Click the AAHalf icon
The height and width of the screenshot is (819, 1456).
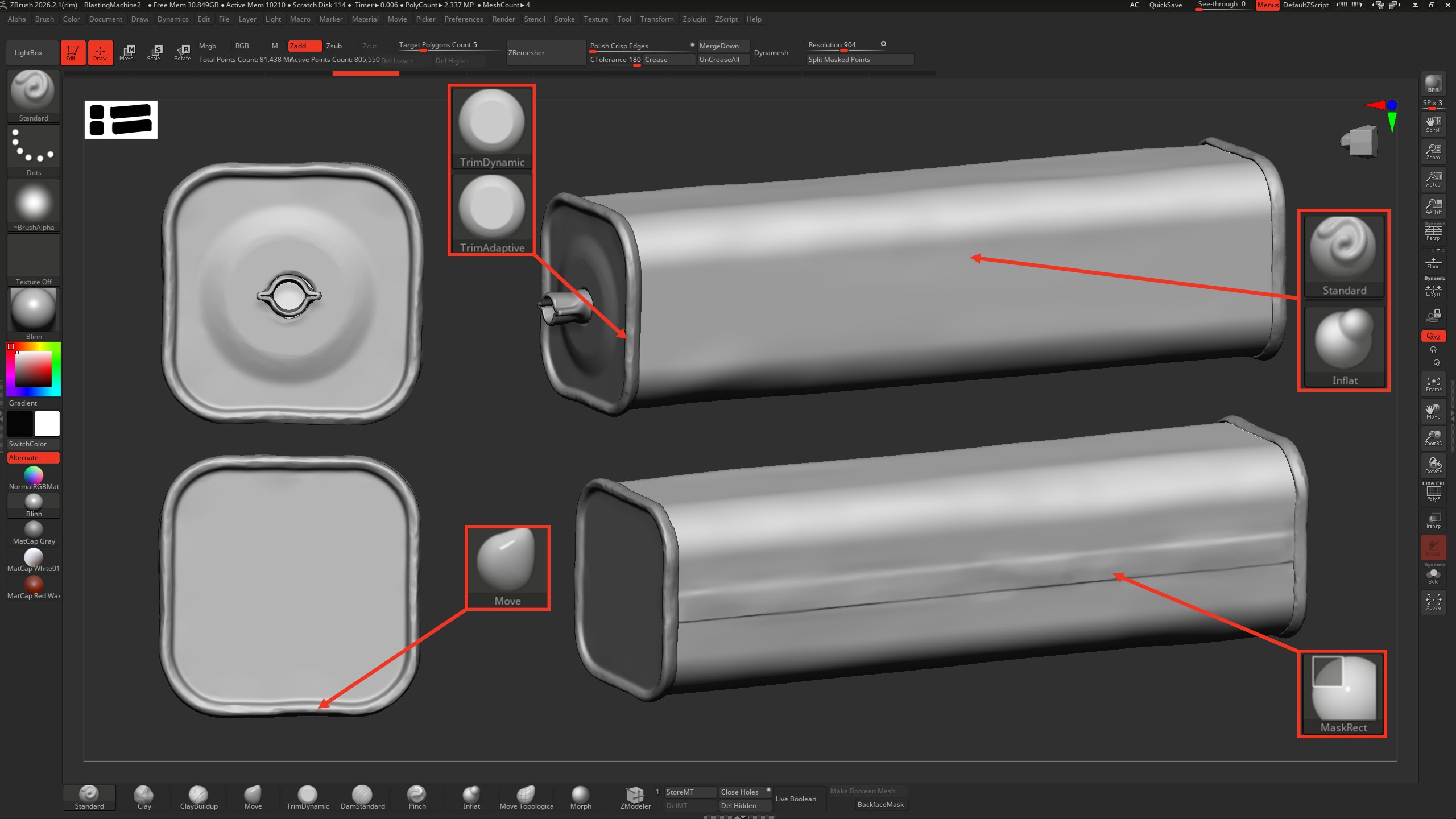click(1433, 206)
